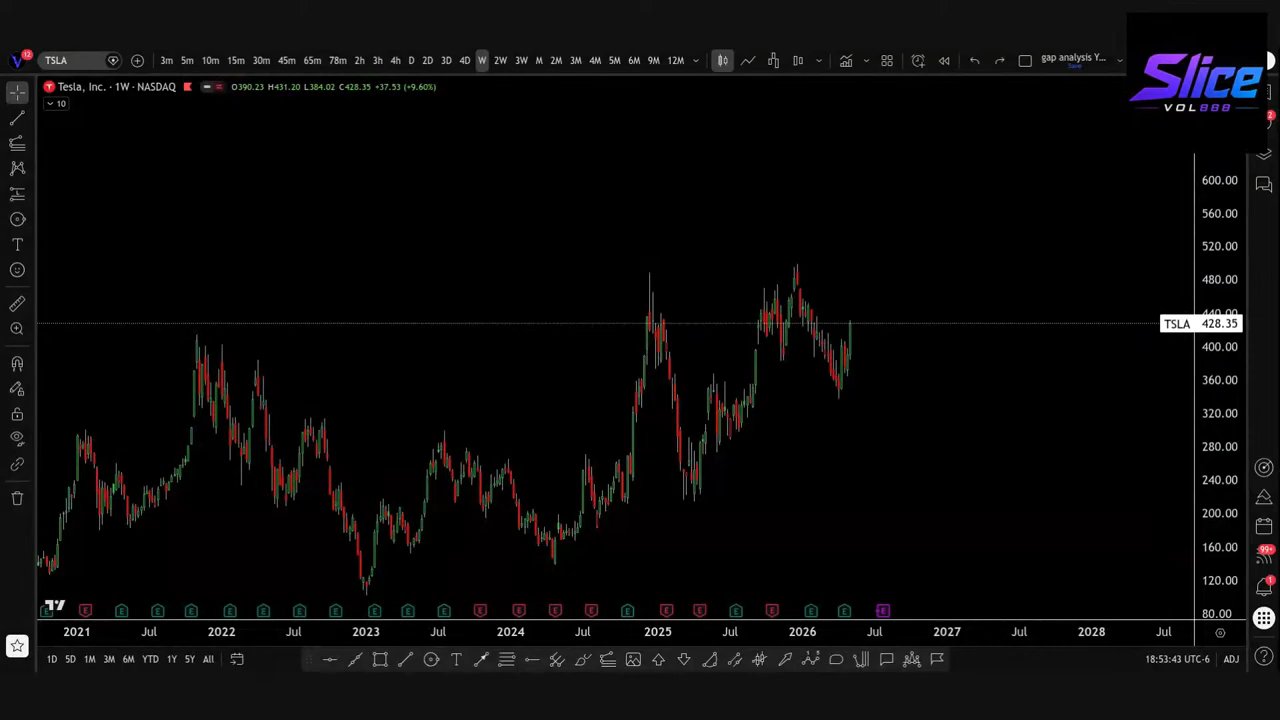
Task: Open the apps grid button
Action: (1264, 619)
